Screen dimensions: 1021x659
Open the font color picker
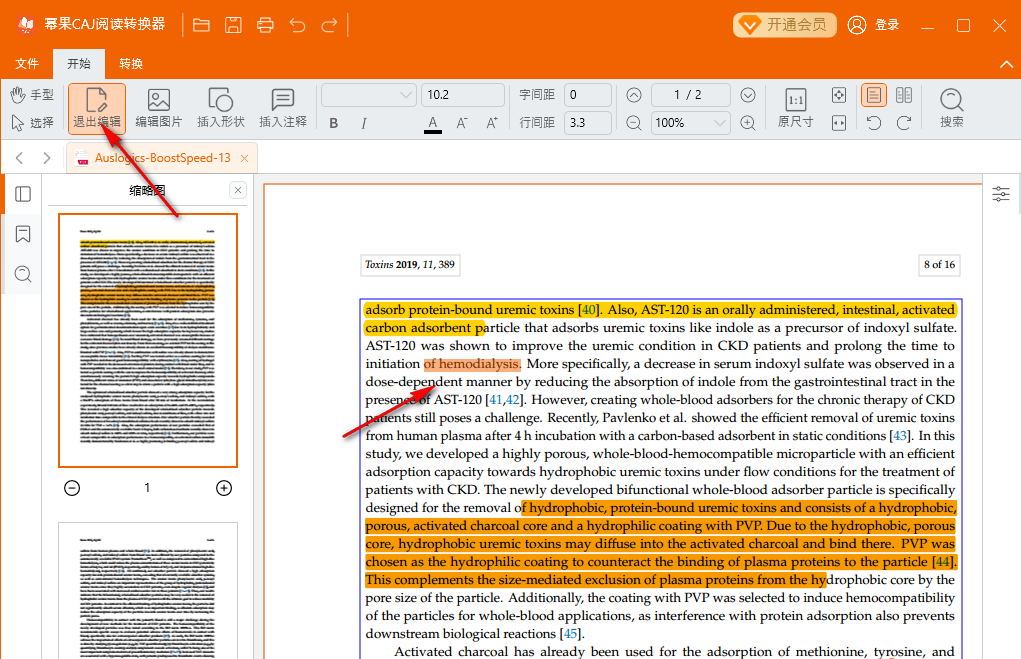433,123
